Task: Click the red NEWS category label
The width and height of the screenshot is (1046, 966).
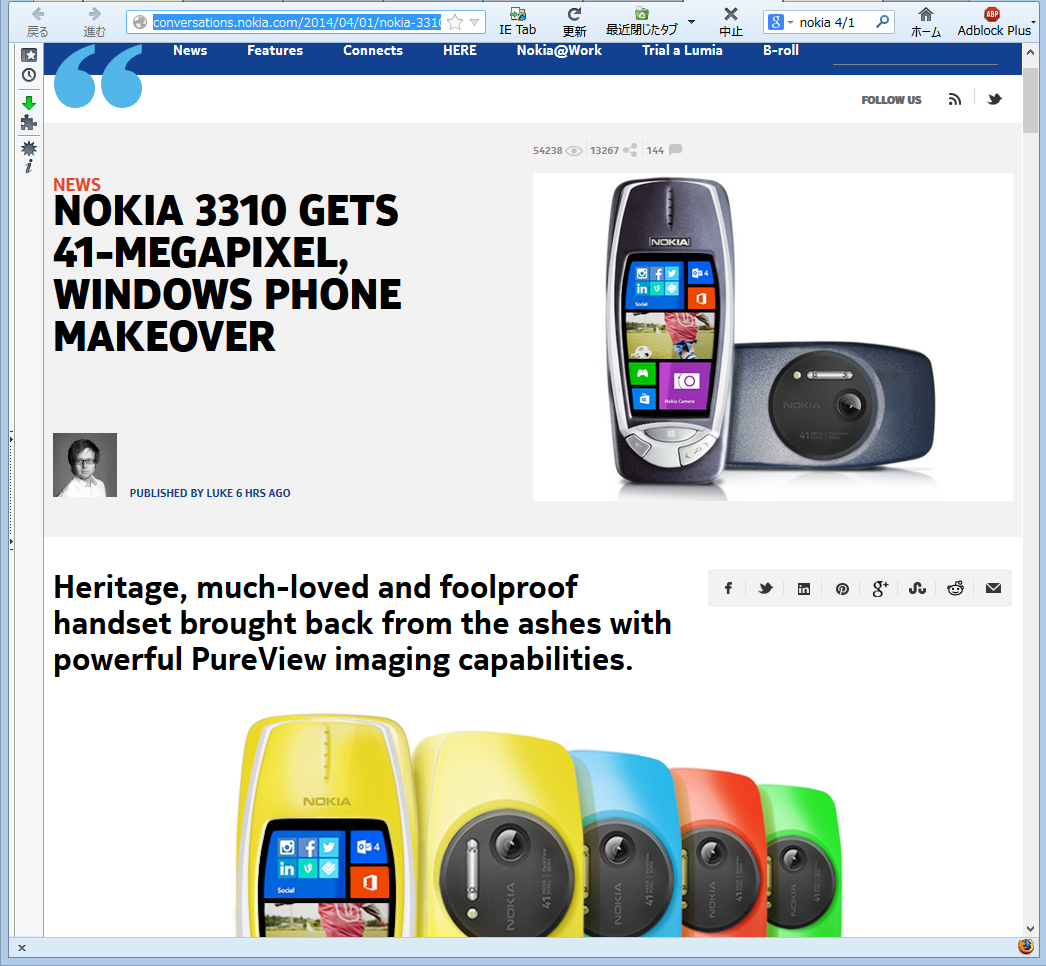Action: pyautogui.click(x=77, y=185)
